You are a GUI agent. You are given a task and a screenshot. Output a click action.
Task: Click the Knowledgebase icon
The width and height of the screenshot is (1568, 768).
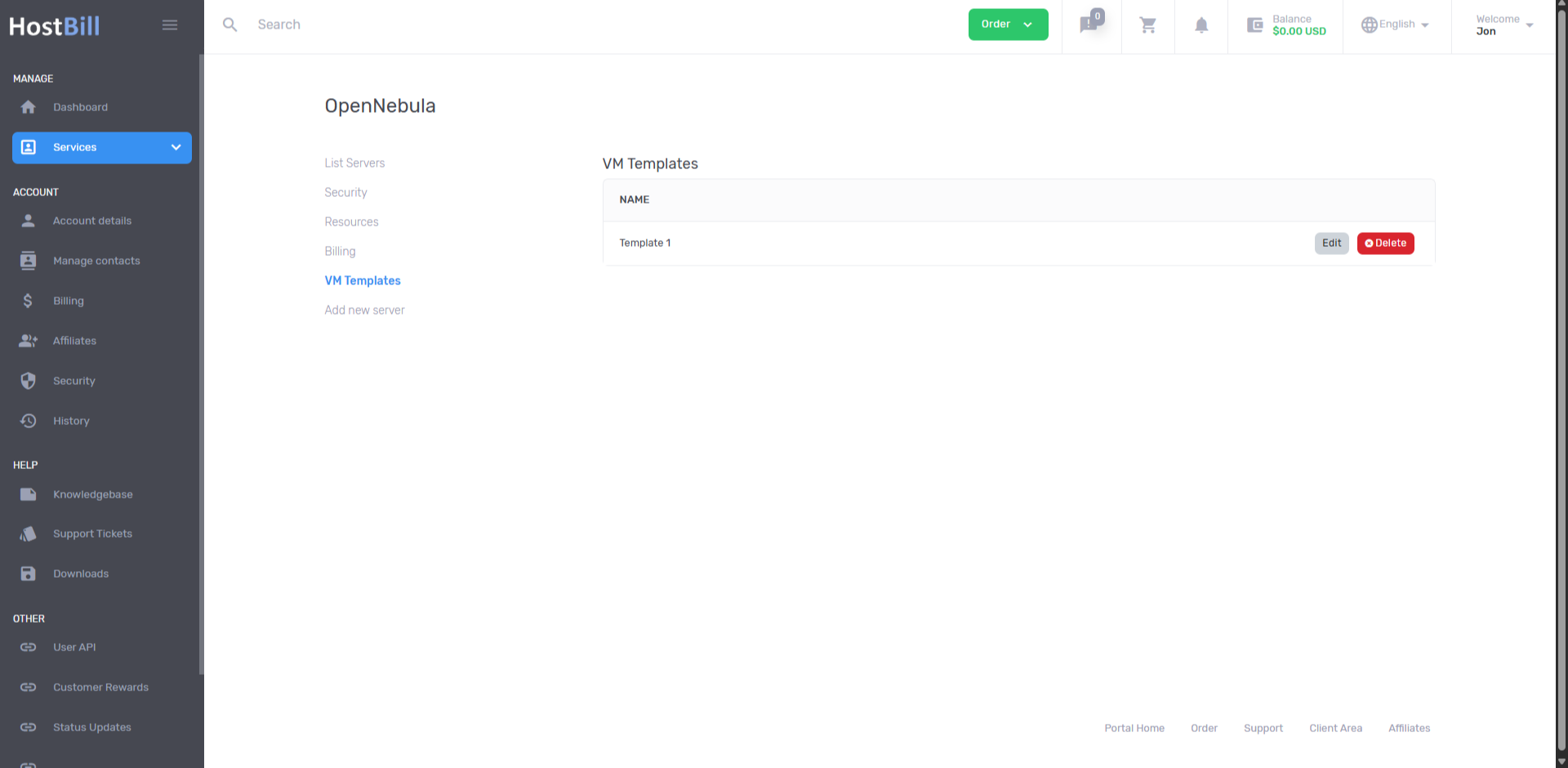(29, 494)
